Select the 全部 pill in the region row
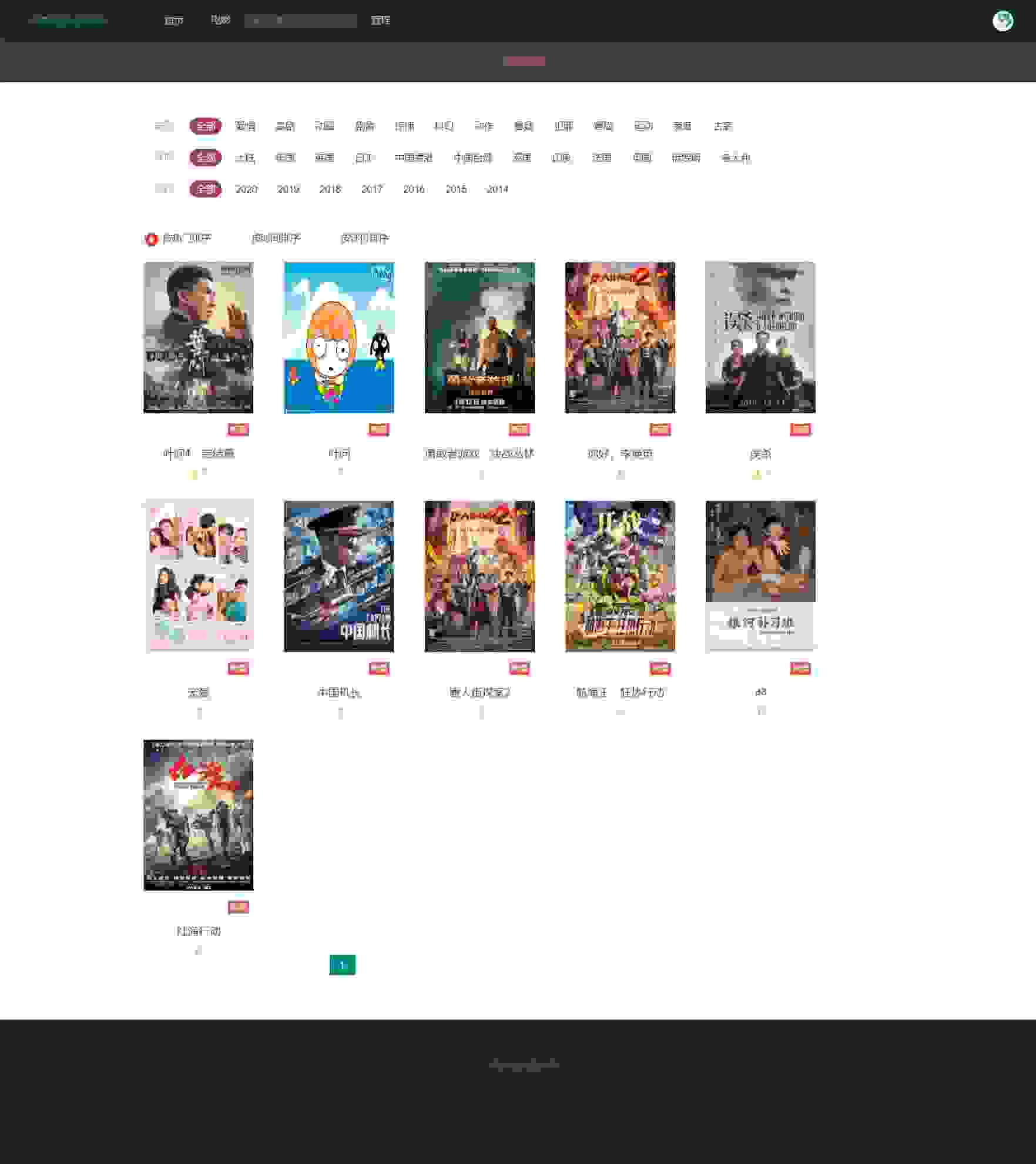This screenshot has height=1164, width=1036. [x=205, y=158]
